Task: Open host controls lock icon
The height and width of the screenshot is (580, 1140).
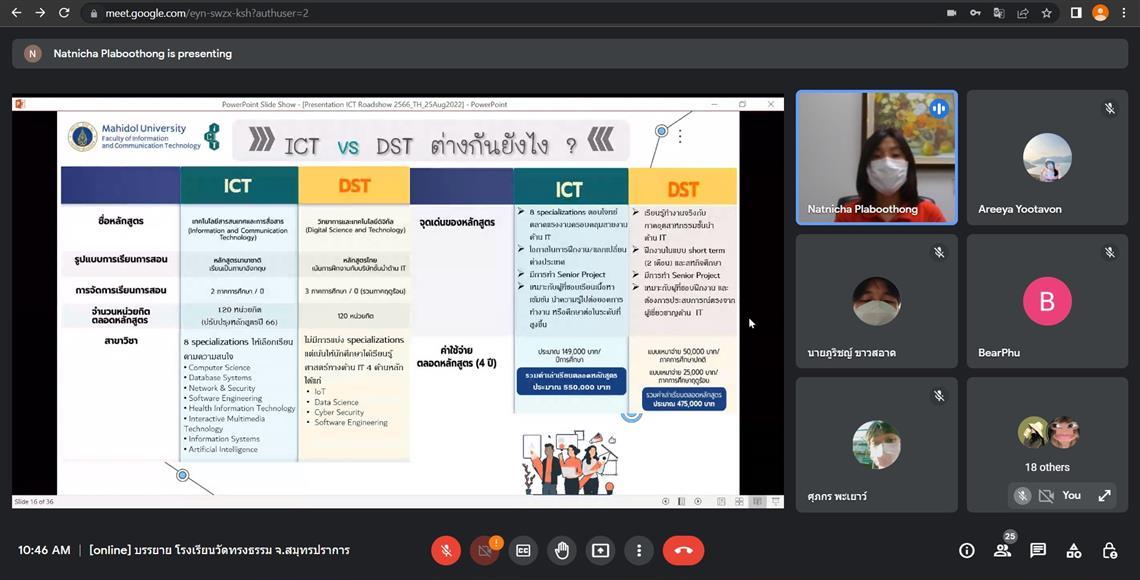Action: [x=1109, y=550]
